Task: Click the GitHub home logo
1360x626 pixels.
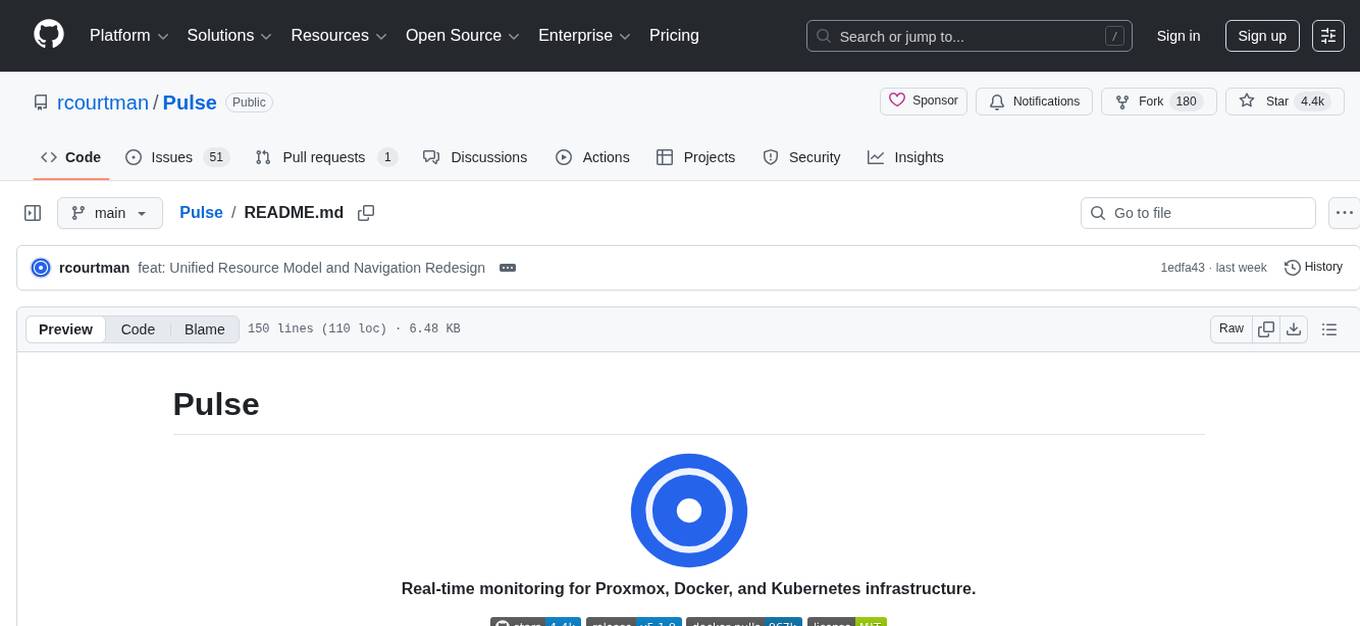Action: [48, 35]
